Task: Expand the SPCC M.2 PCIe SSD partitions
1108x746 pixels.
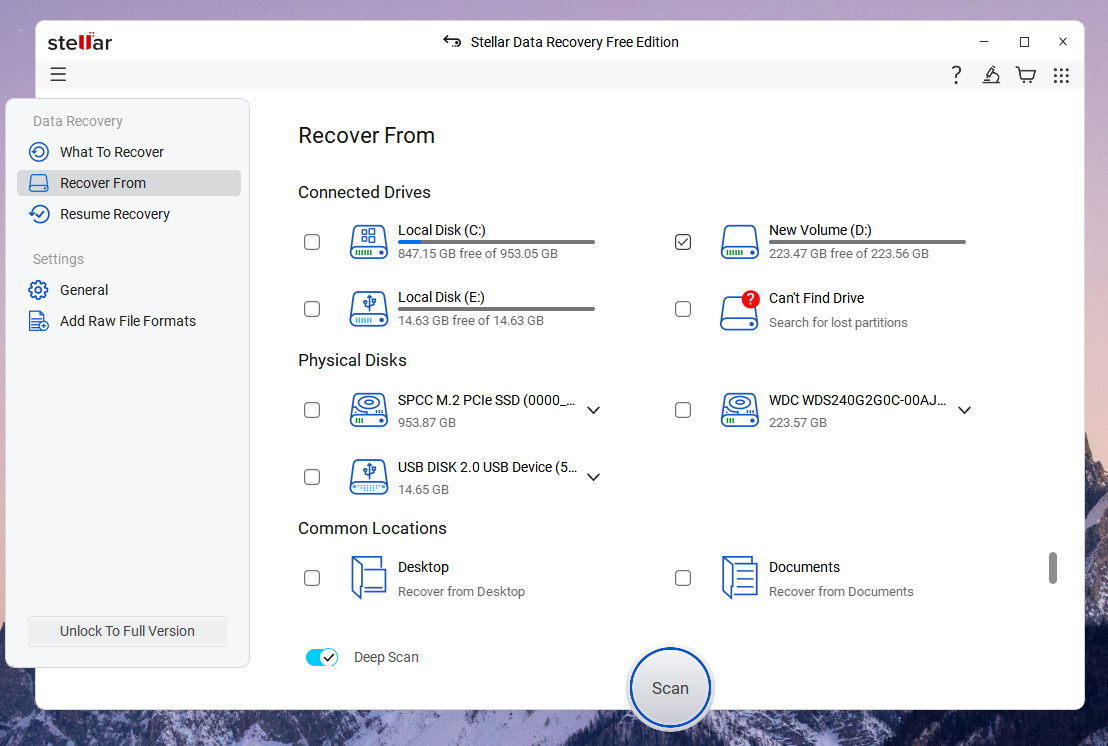Action: (x=593, y=410)
